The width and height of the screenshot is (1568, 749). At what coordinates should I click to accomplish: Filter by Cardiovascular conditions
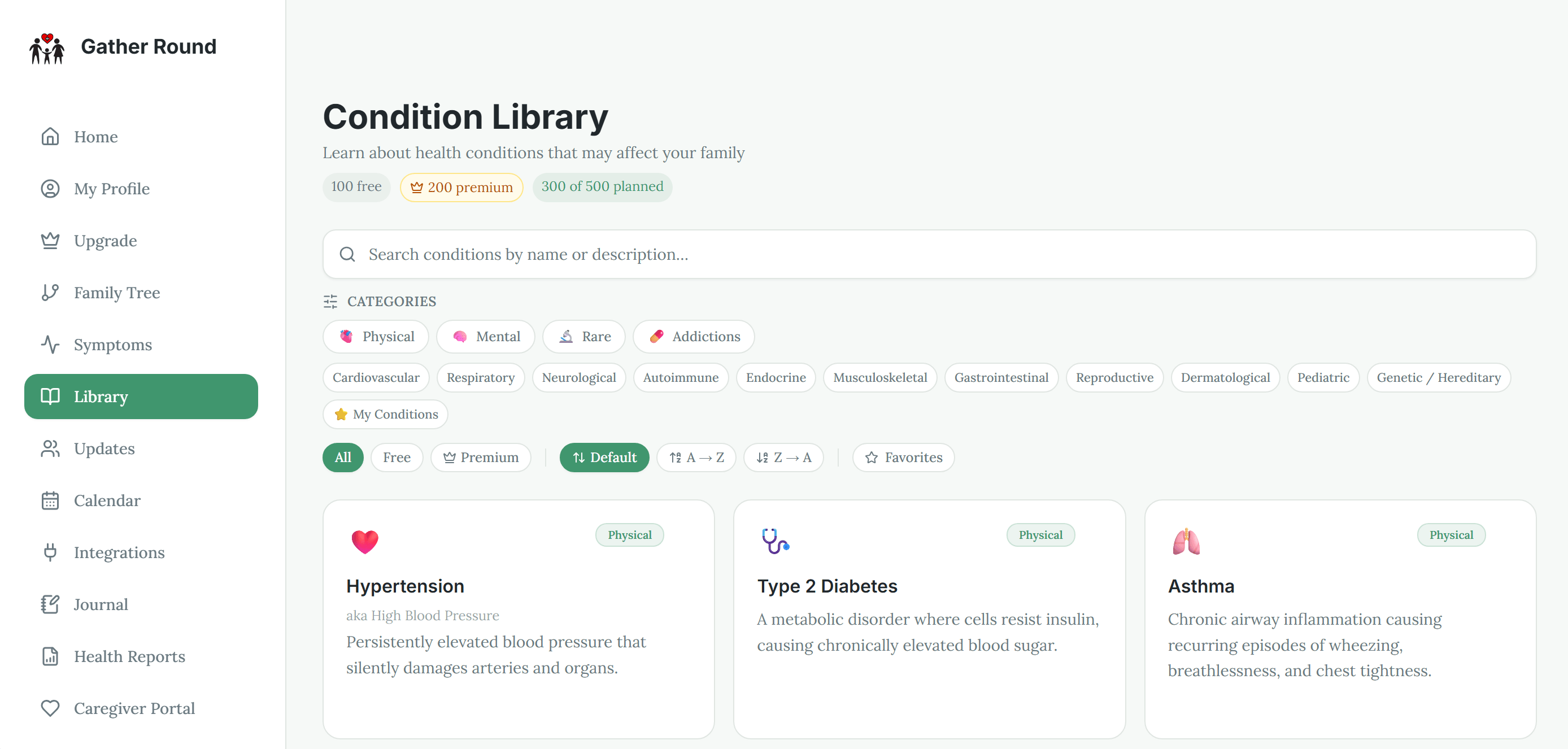pyautogui.click(x=376, y=377)
